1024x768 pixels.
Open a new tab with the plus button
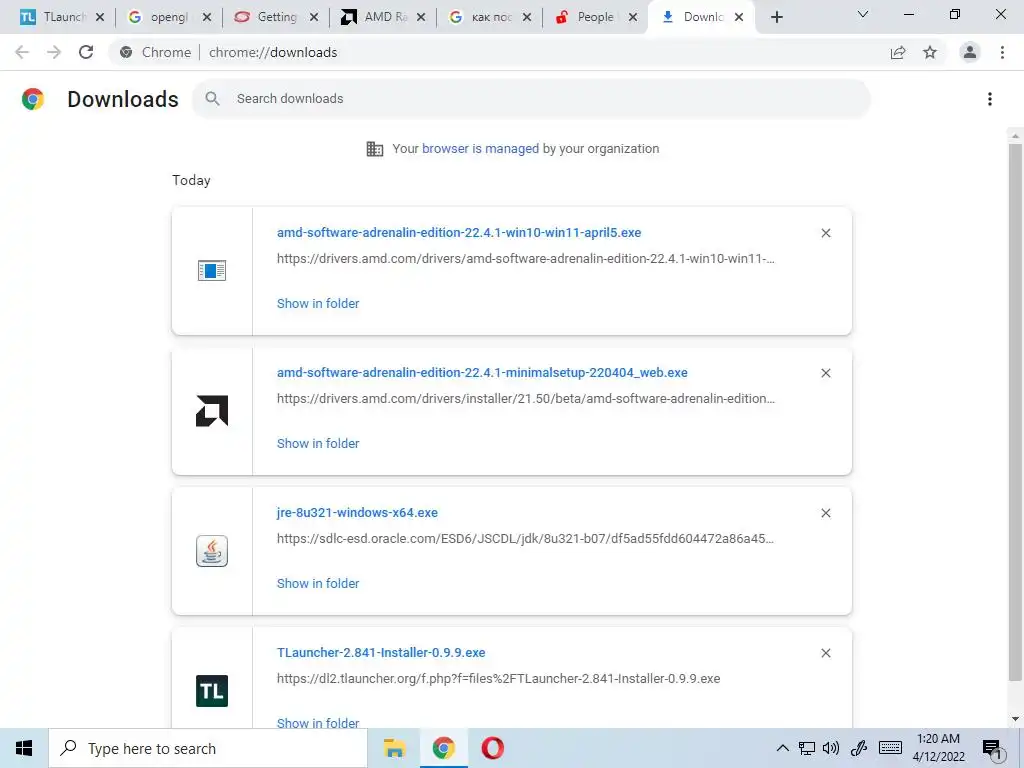pyautogui.click(x=776, y=17)
